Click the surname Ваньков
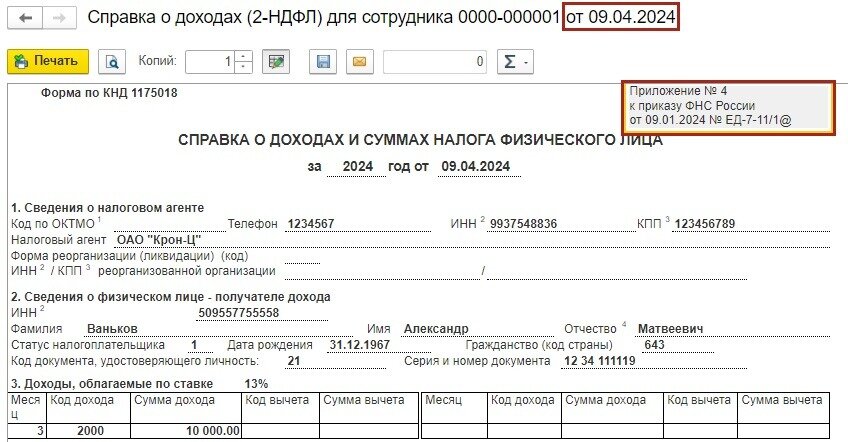The width and height of the screenshot is (848, 442). 112,329
